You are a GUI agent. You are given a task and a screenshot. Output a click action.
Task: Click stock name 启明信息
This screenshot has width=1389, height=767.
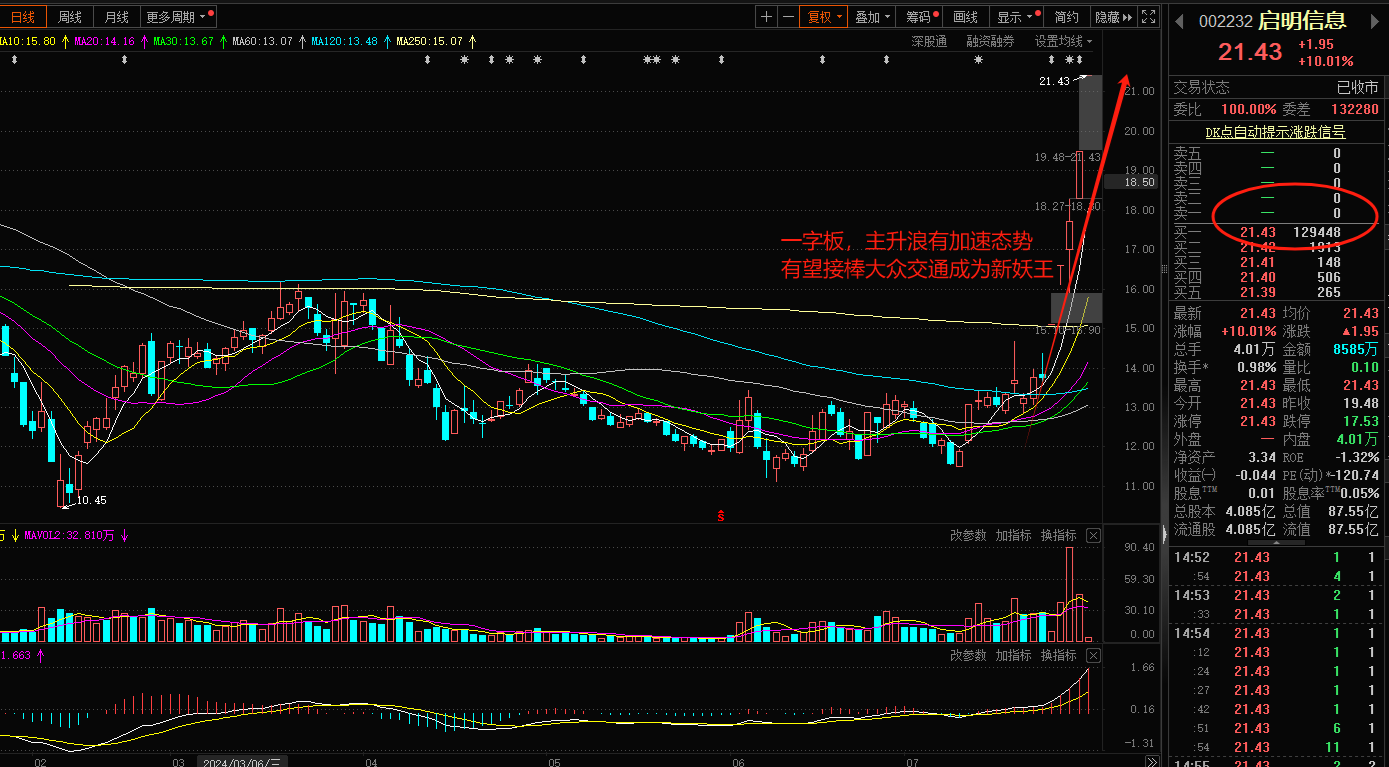pos(1302,21)
